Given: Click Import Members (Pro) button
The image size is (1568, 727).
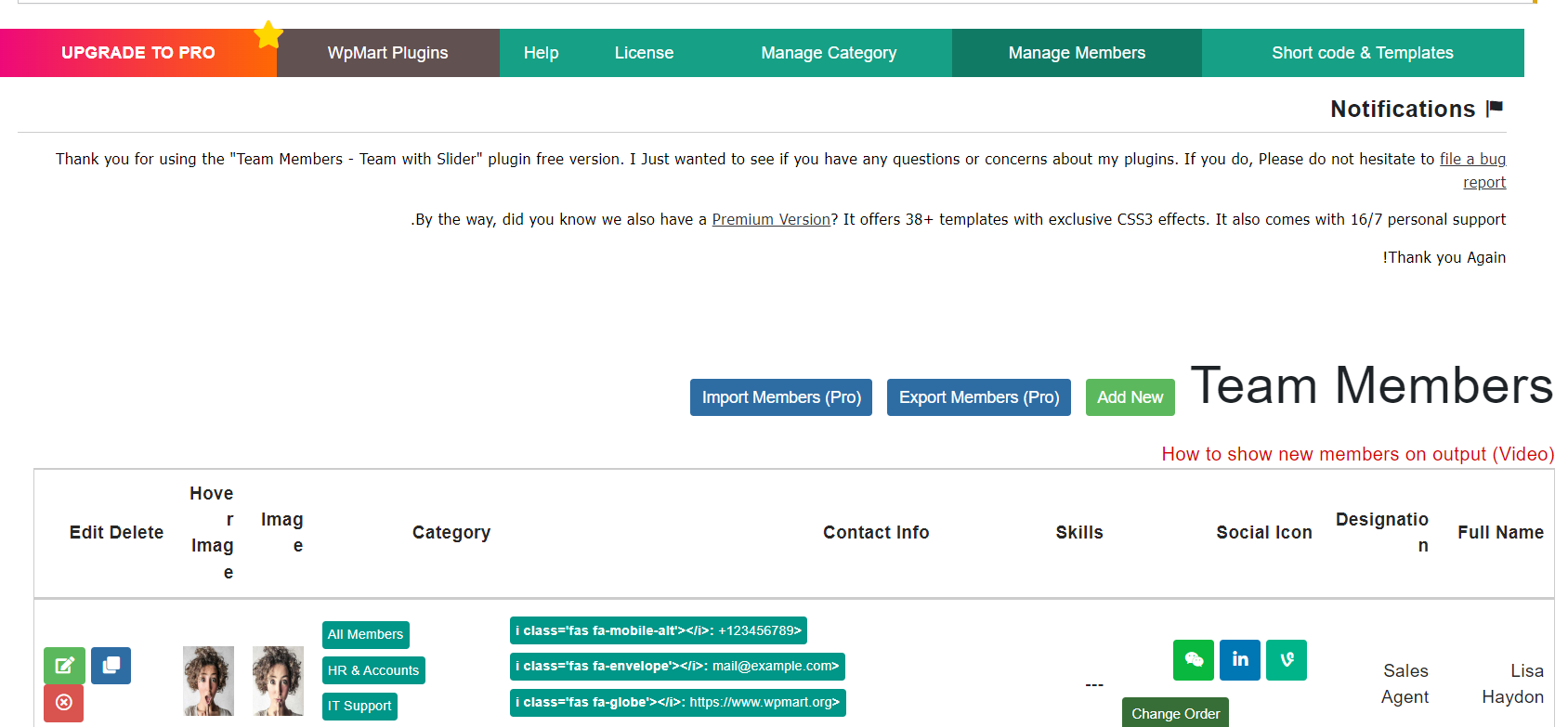Looking at the screenshot, I should [x=781, y=397].
